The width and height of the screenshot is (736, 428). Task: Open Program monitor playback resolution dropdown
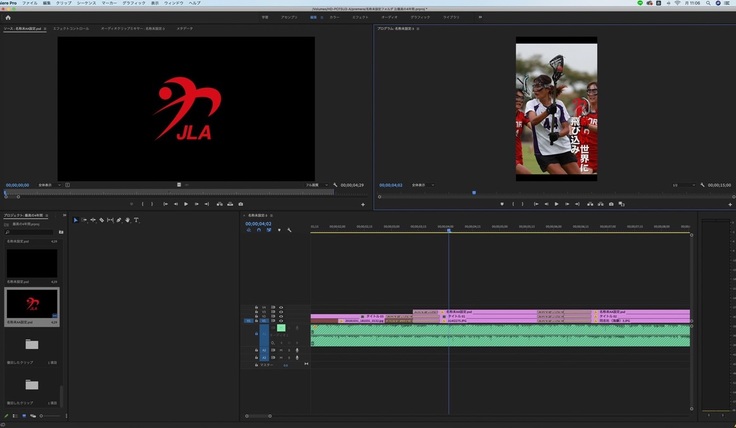[683, 185]
